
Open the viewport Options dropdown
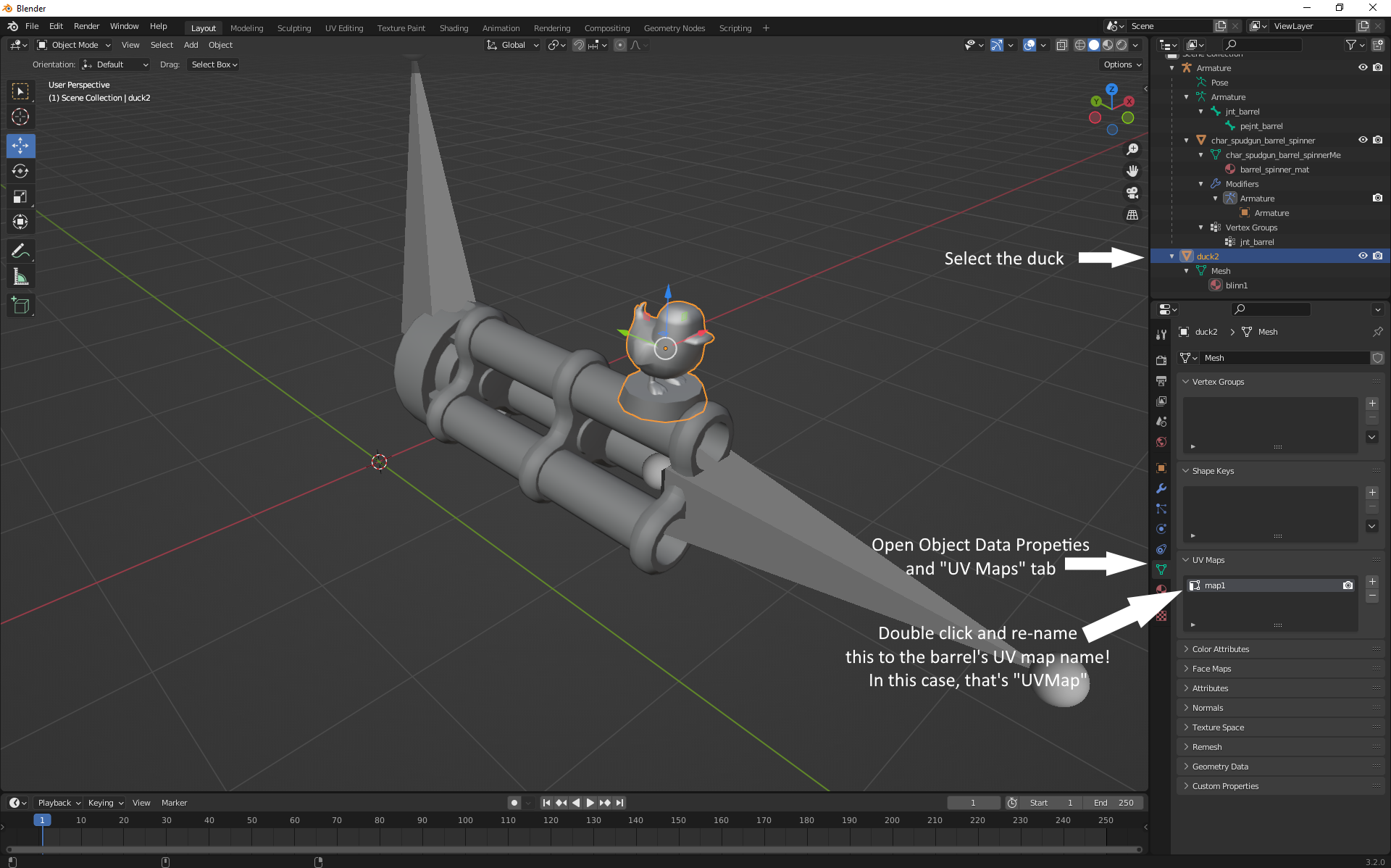pos(1122,64)
